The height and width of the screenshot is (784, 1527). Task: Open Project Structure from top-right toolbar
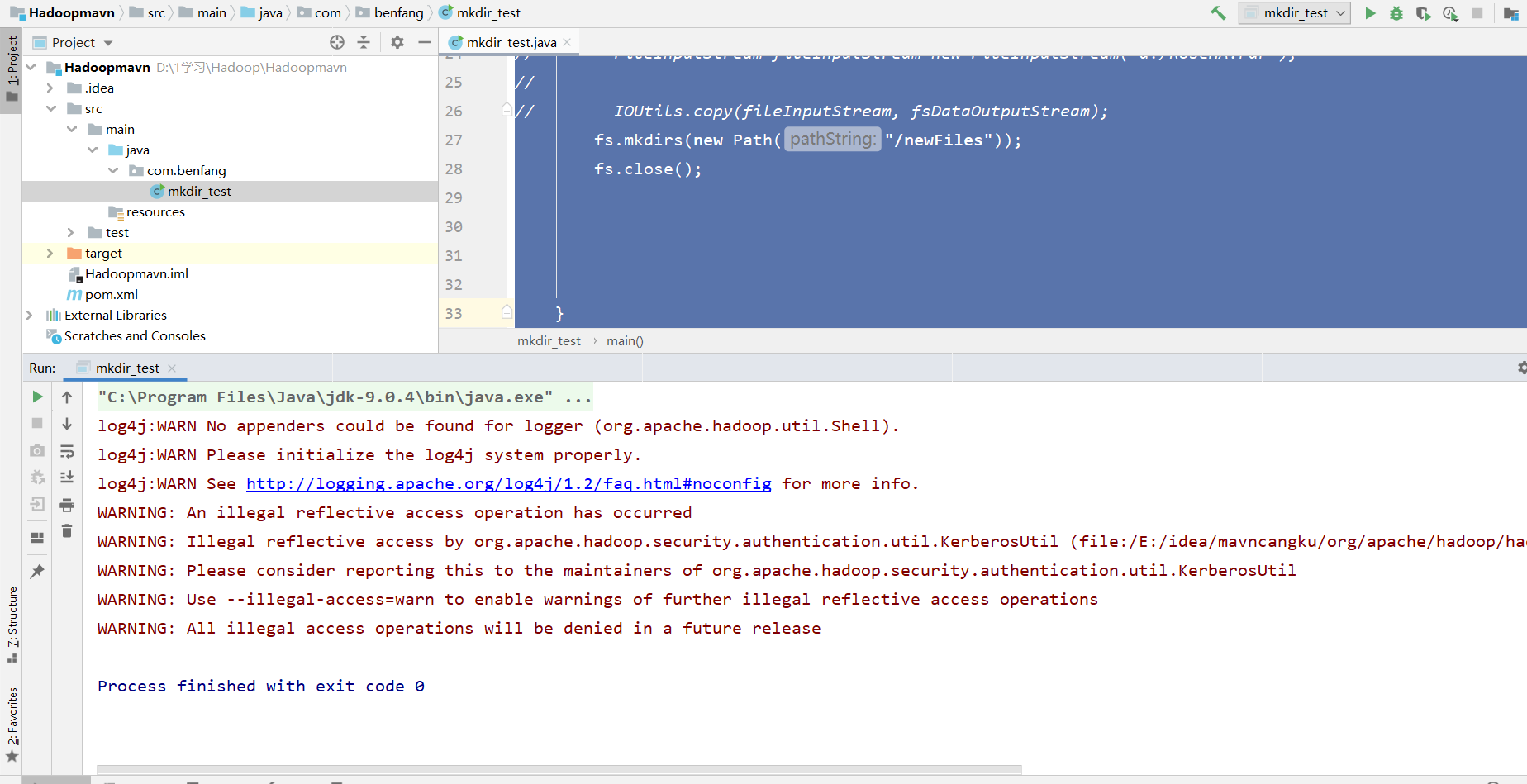click(1510, 13)
